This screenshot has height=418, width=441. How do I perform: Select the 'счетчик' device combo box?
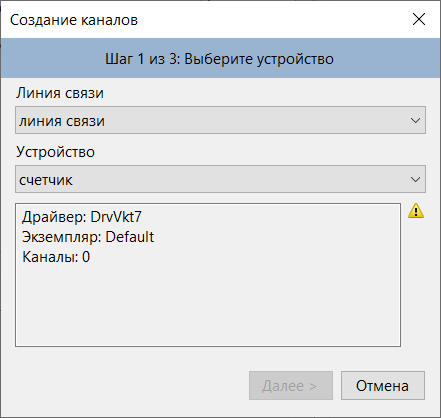click(x=220, y=179)
